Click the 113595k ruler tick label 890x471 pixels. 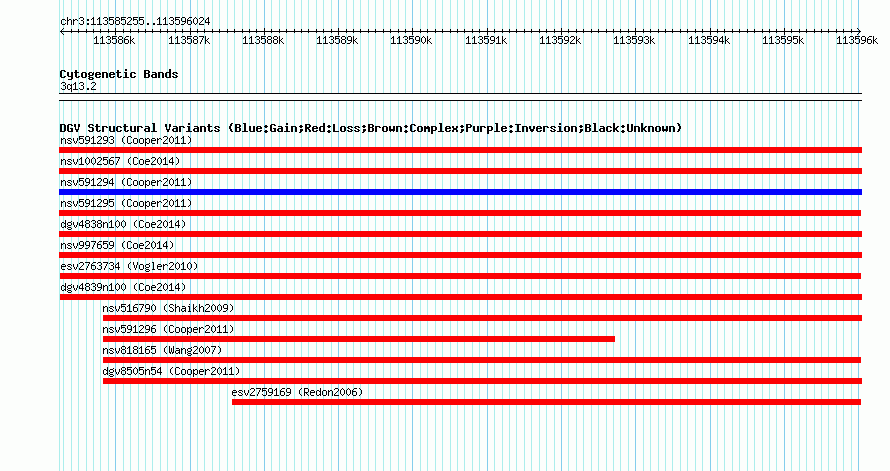click(x=783, y=40)
